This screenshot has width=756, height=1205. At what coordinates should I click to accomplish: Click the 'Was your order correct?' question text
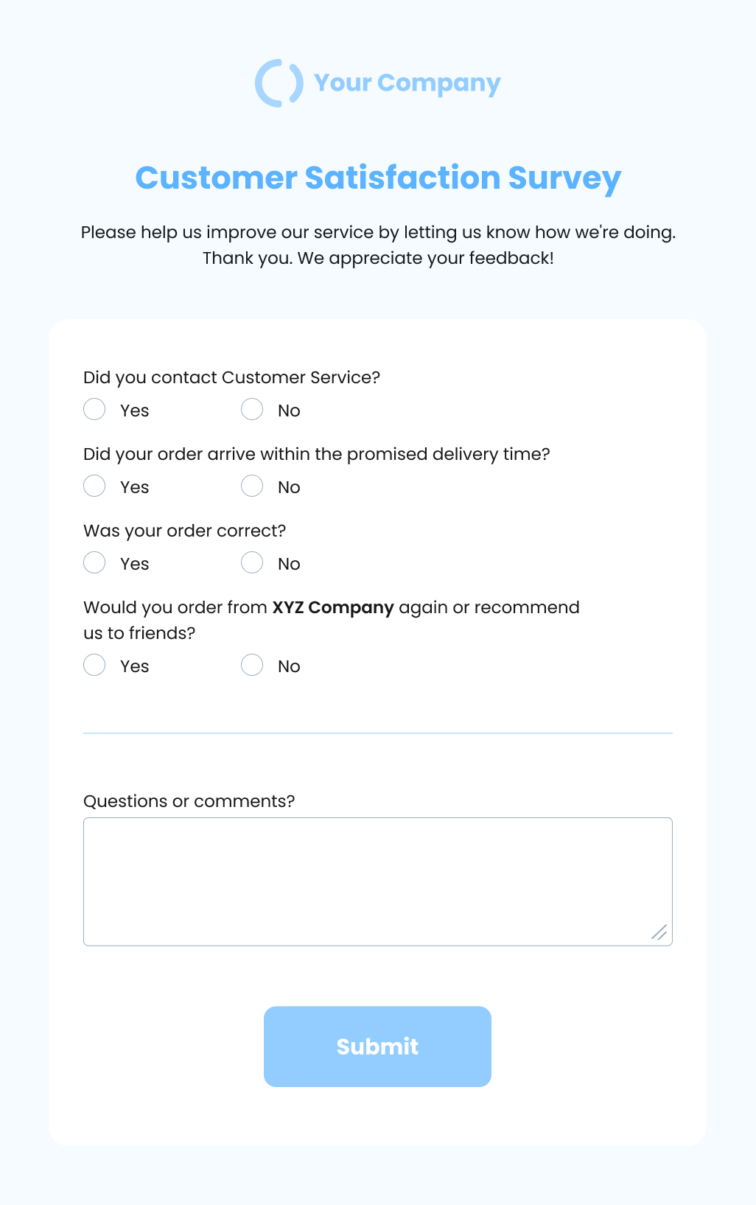tap(184, 531)
